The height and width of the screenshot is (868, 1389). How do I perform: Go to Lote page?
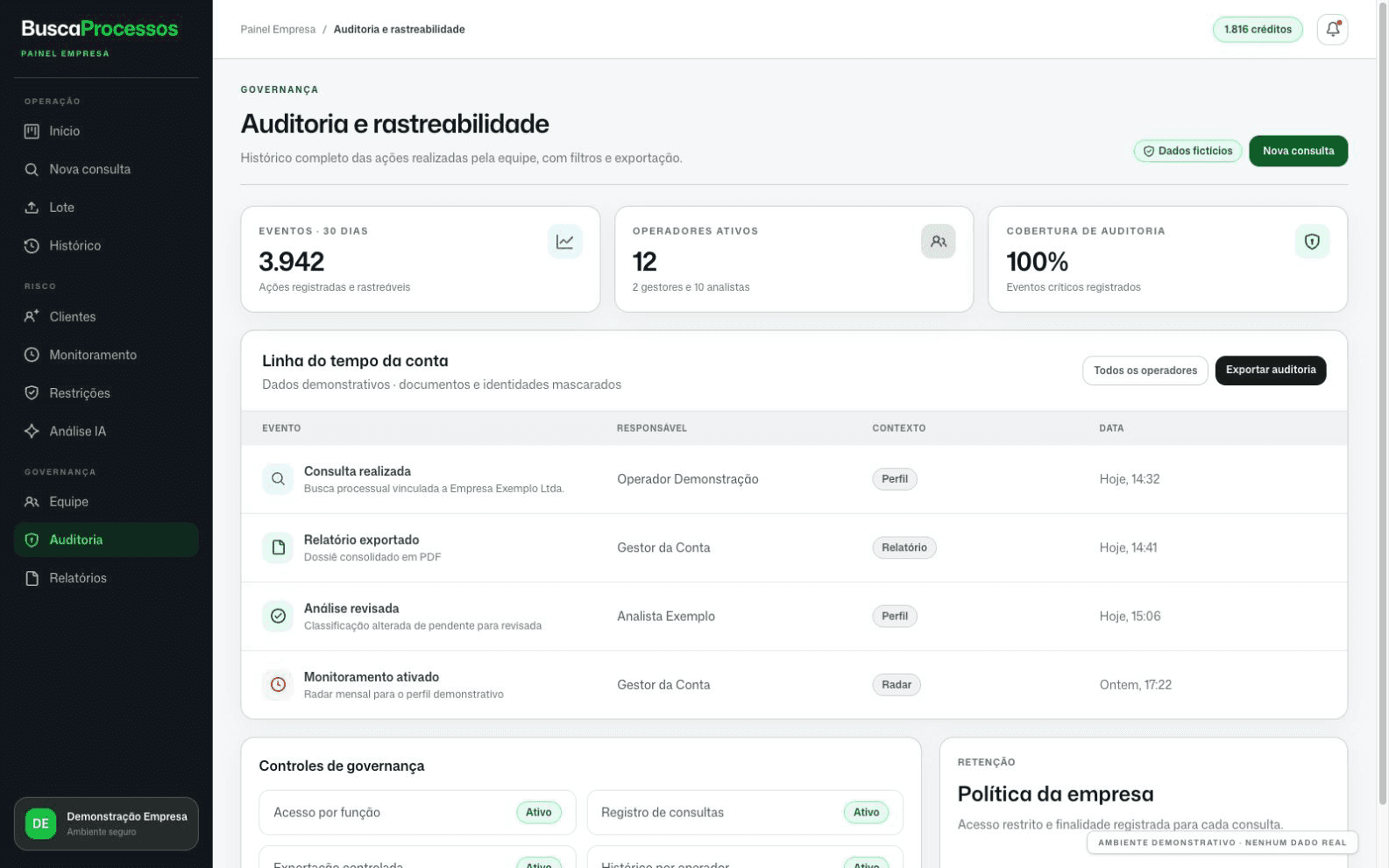coord(106,208)
